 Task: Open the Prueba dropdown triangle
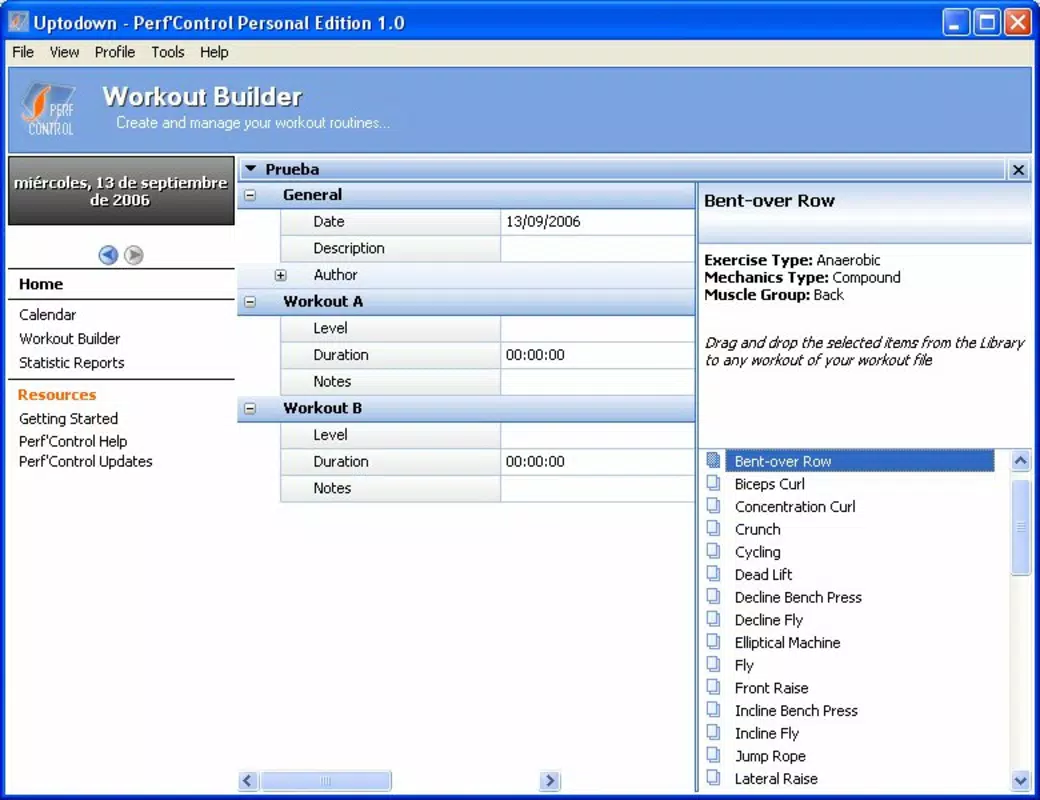coord(251,169)
